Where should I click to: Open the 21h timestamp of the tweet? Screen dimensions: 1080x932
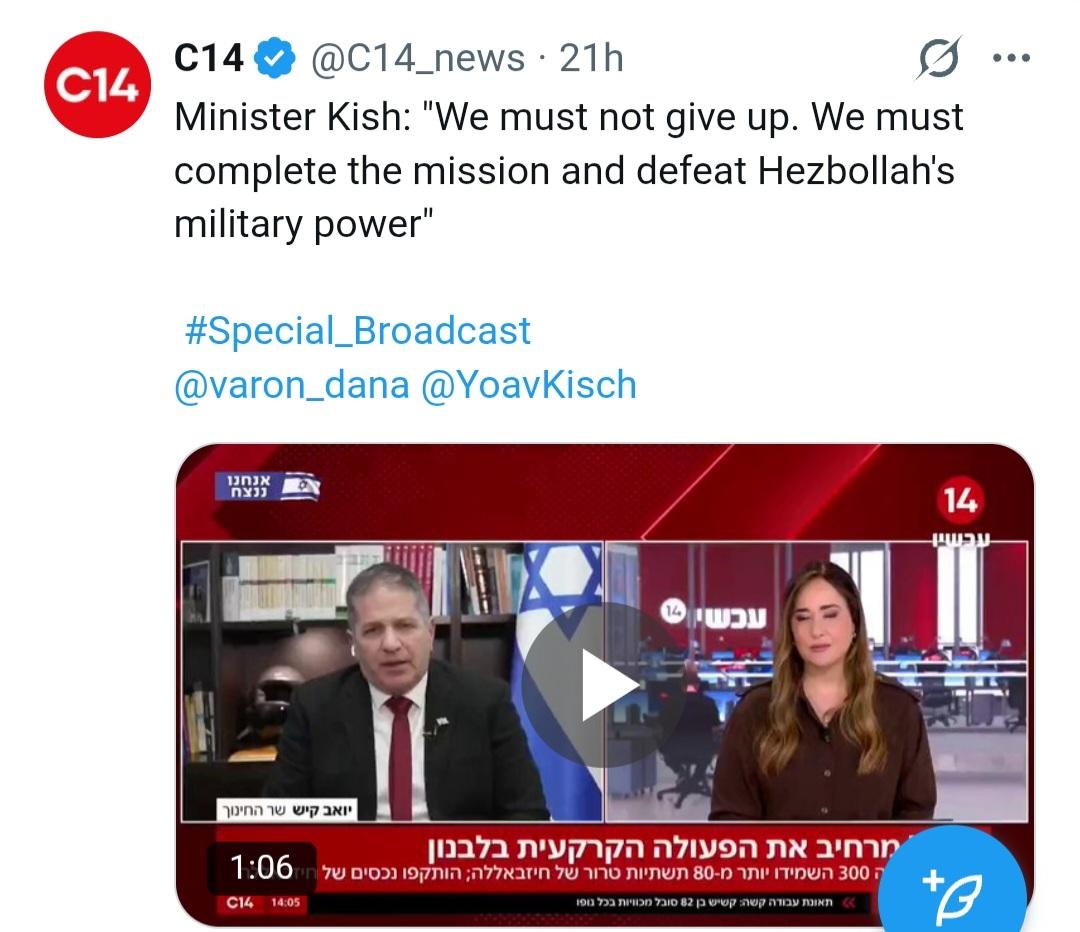(591, 58)
